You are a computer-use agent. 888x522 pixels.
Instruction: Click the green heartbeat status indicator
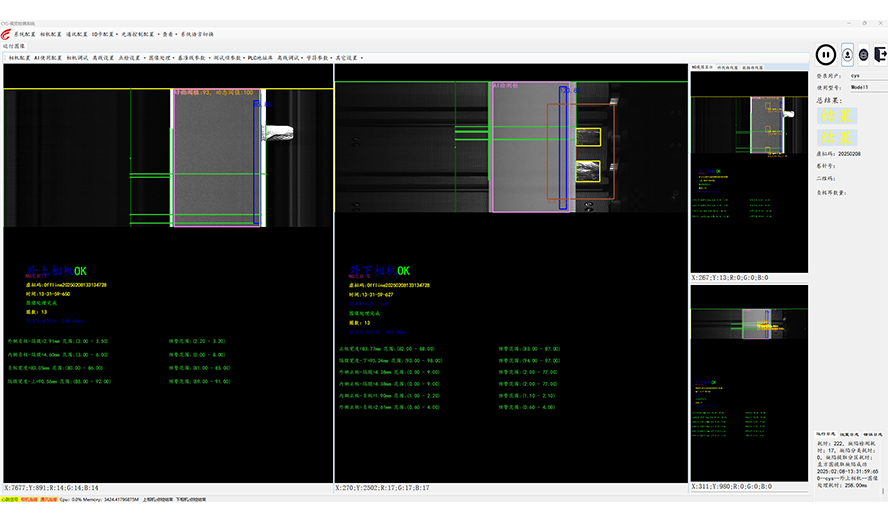(x=9, y=498)
